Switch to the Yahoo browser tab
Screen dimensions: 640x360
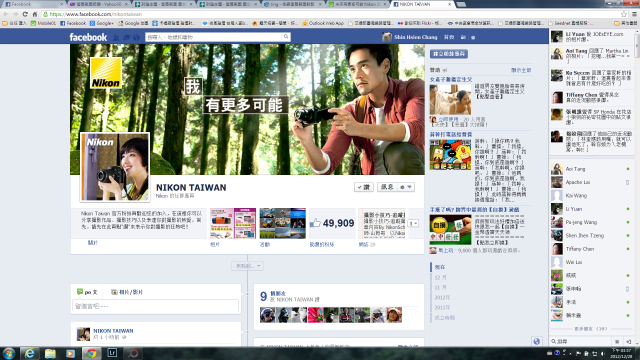(98, 4)
